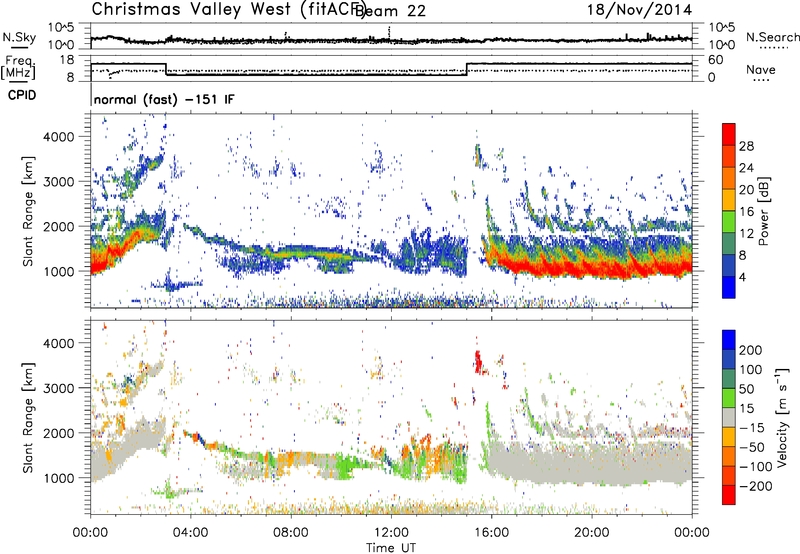The image size is (800, 554).
Task: Pick the yellow segment of power colorbar
Action: coord(729,200)
